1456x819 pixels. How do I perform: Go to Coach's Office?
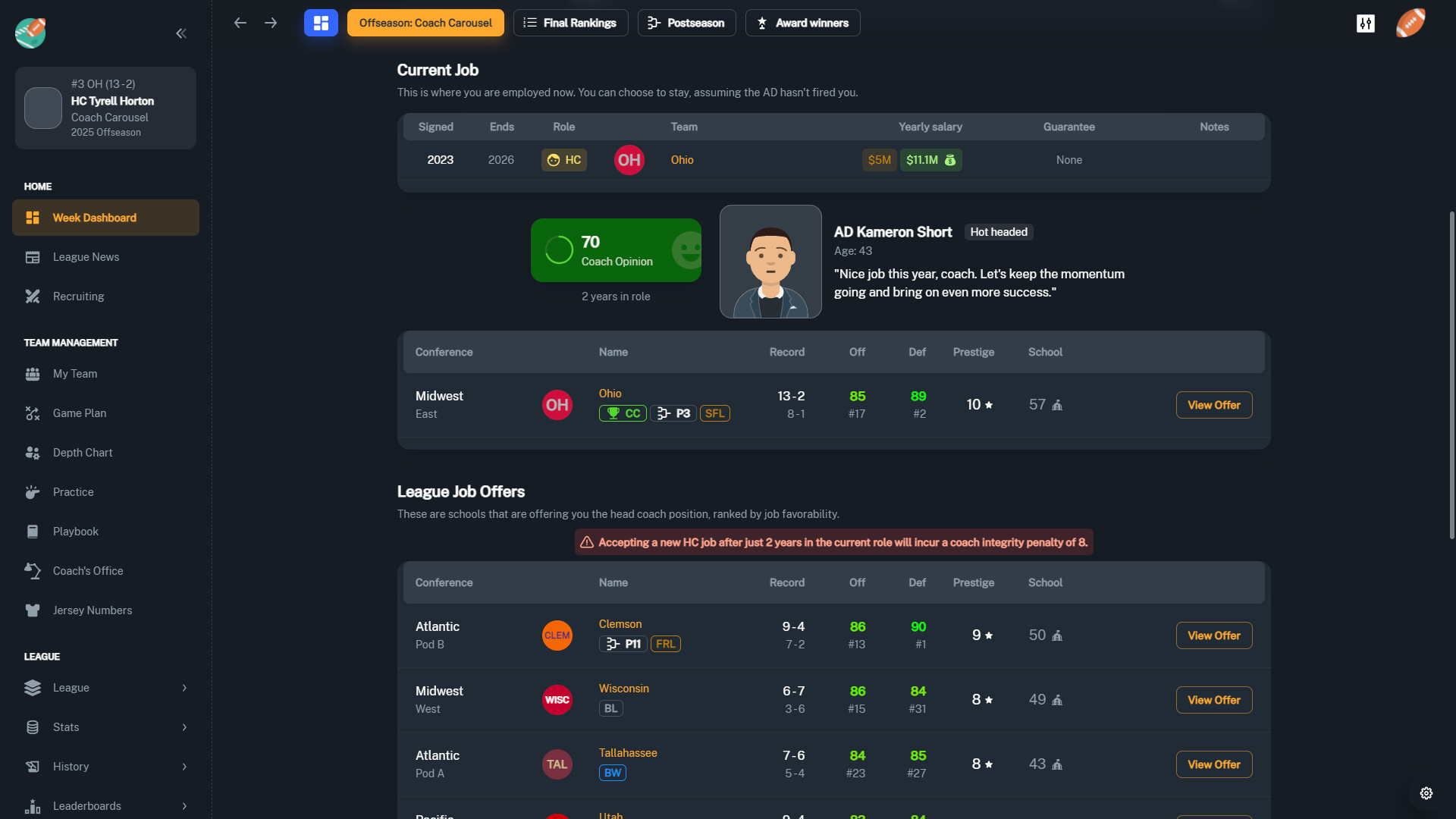[x=87, y=570]
